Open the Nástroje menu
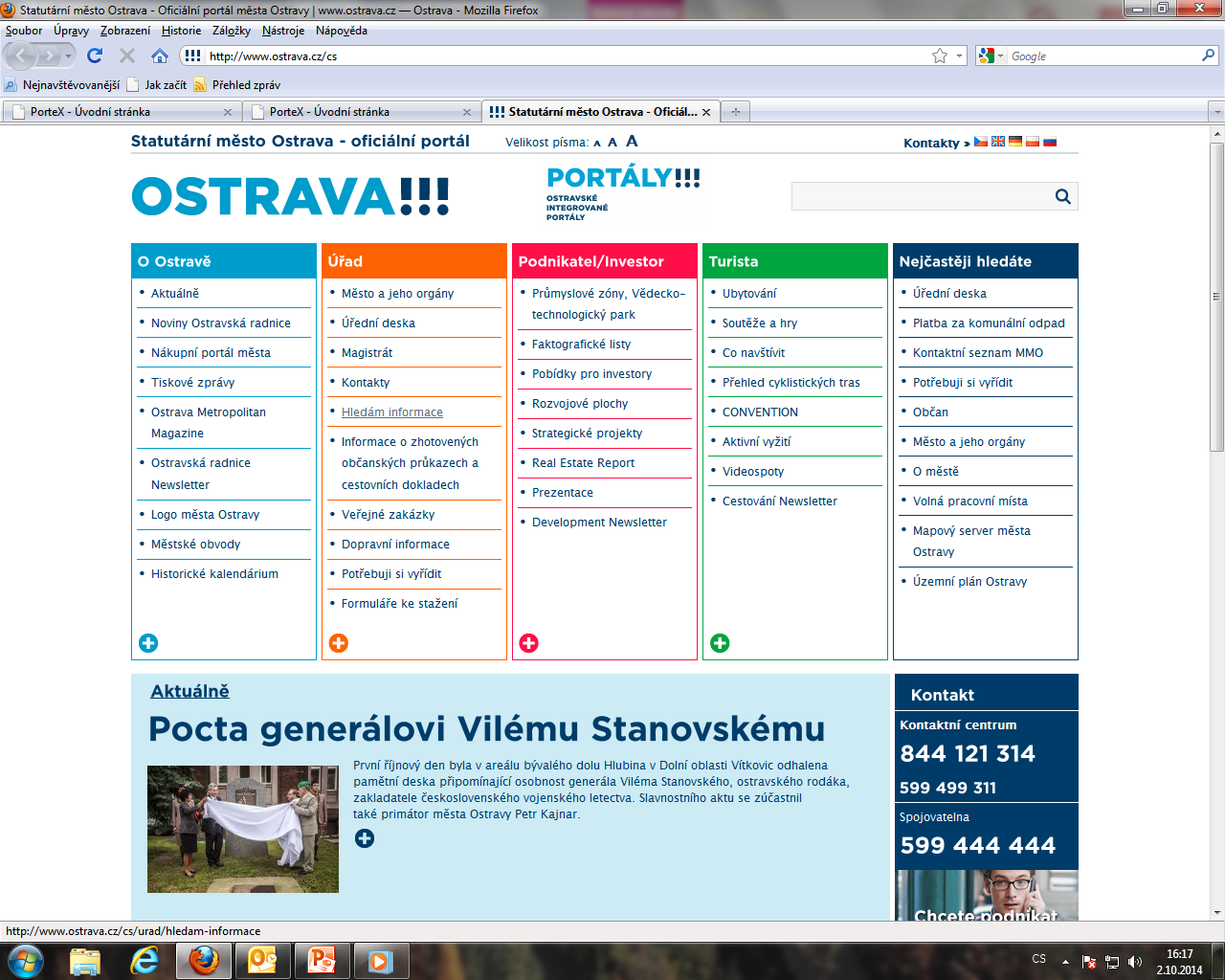The height and width of the screenshot is (980, 1225). (283, 31)
